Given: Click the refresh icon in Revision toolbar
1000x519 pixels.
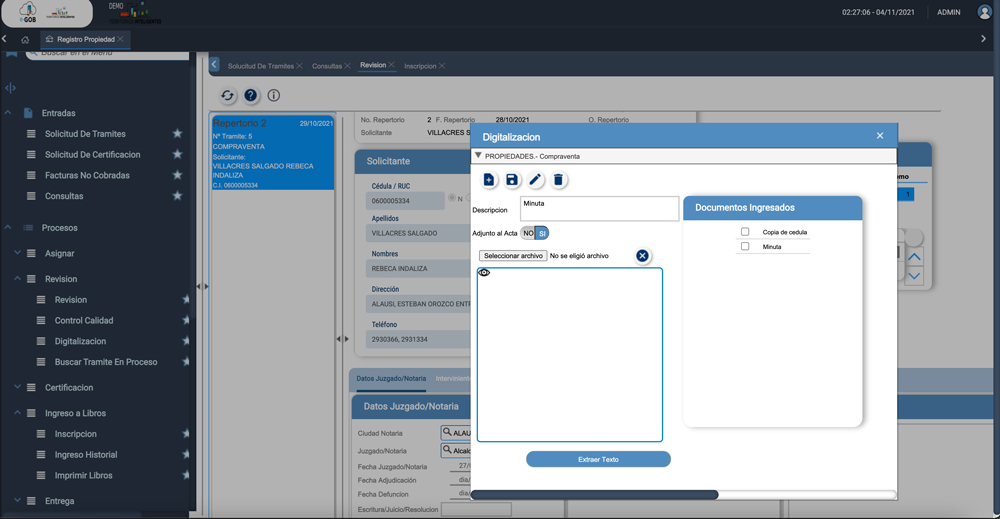Looking at the screenshot, I should point(228,96).
